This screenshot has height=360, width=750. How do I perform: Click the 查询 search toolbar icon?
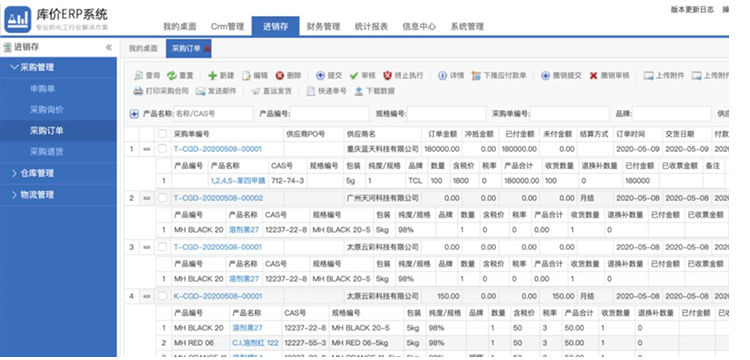click(138, 76)
